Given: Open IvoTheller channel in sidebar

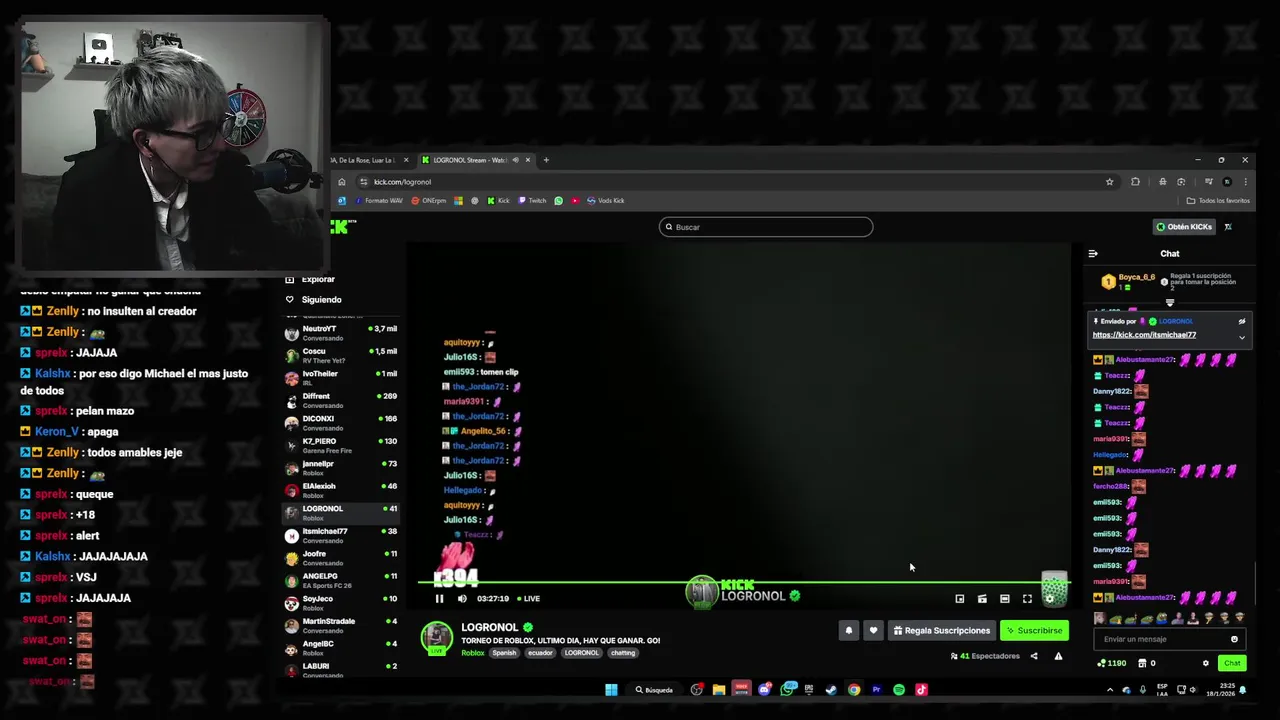Looking at the screenshot, I should pyautogui.click(x=341, y=378).
